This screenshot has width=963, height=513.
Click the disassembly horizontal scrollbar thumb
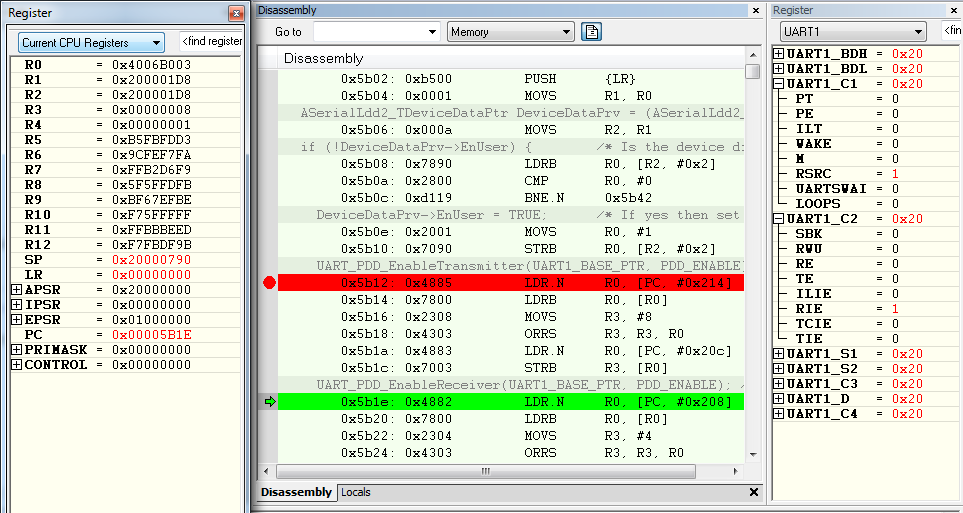click(x=486, y=471)
